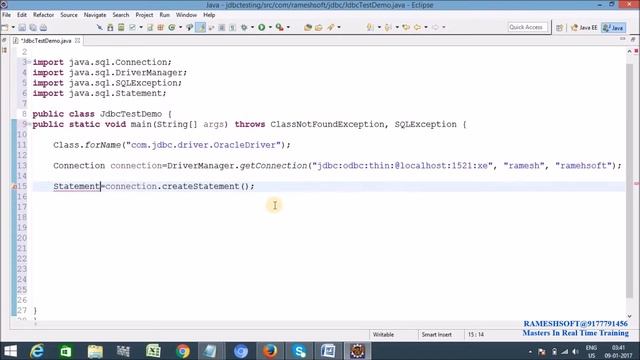Open Previous Annotation dropdown arrow
Image resolution: width=640 pixels, height=360 pixels.
pos(397,27)
